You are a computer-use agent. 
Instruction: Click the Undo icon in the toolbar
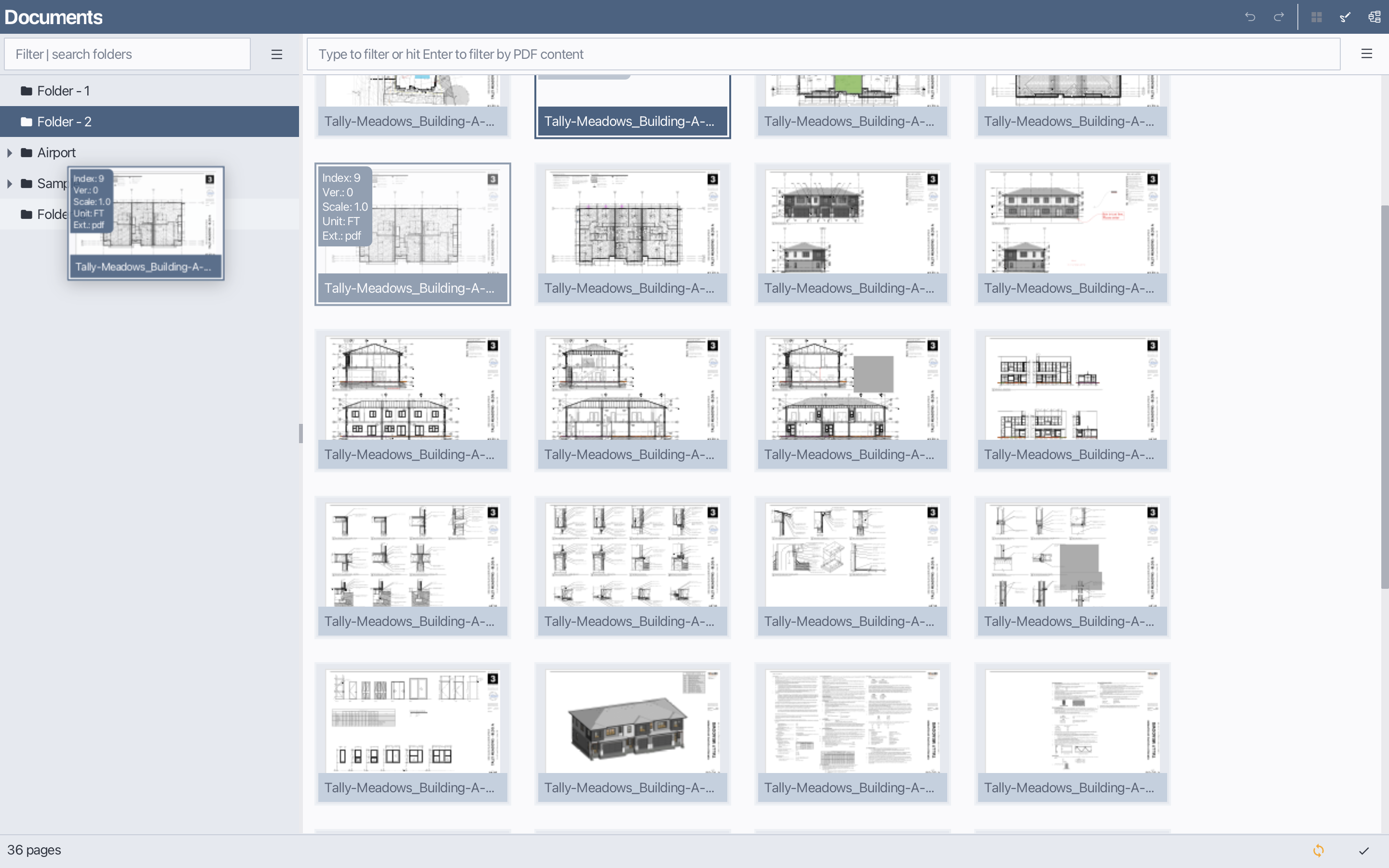point(1251,17)
